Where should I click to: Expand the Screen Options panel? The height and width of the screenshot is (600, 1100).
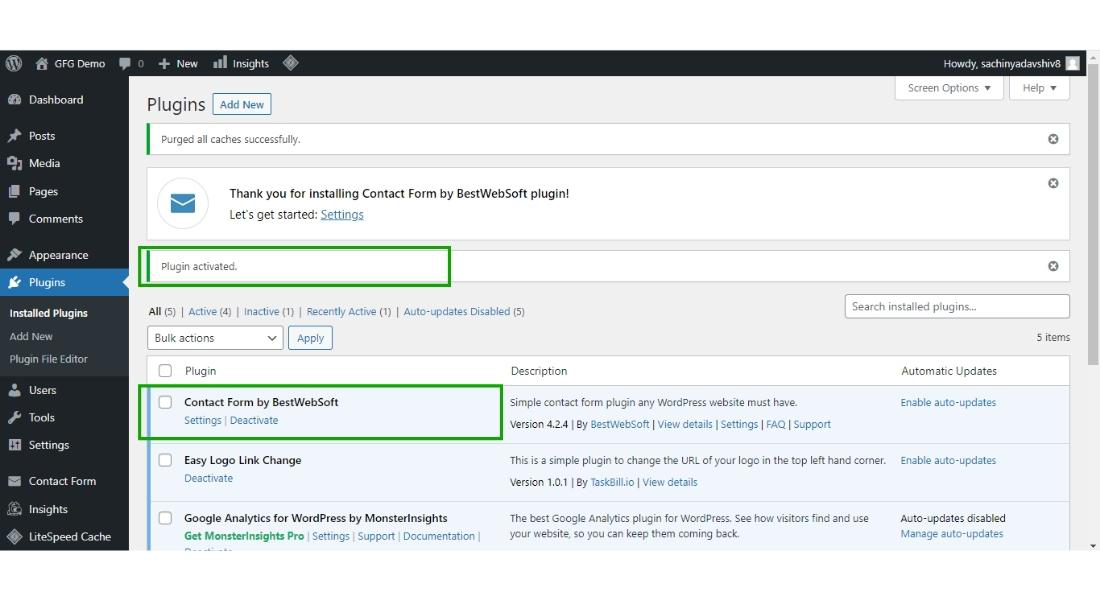tap(949, 88)
